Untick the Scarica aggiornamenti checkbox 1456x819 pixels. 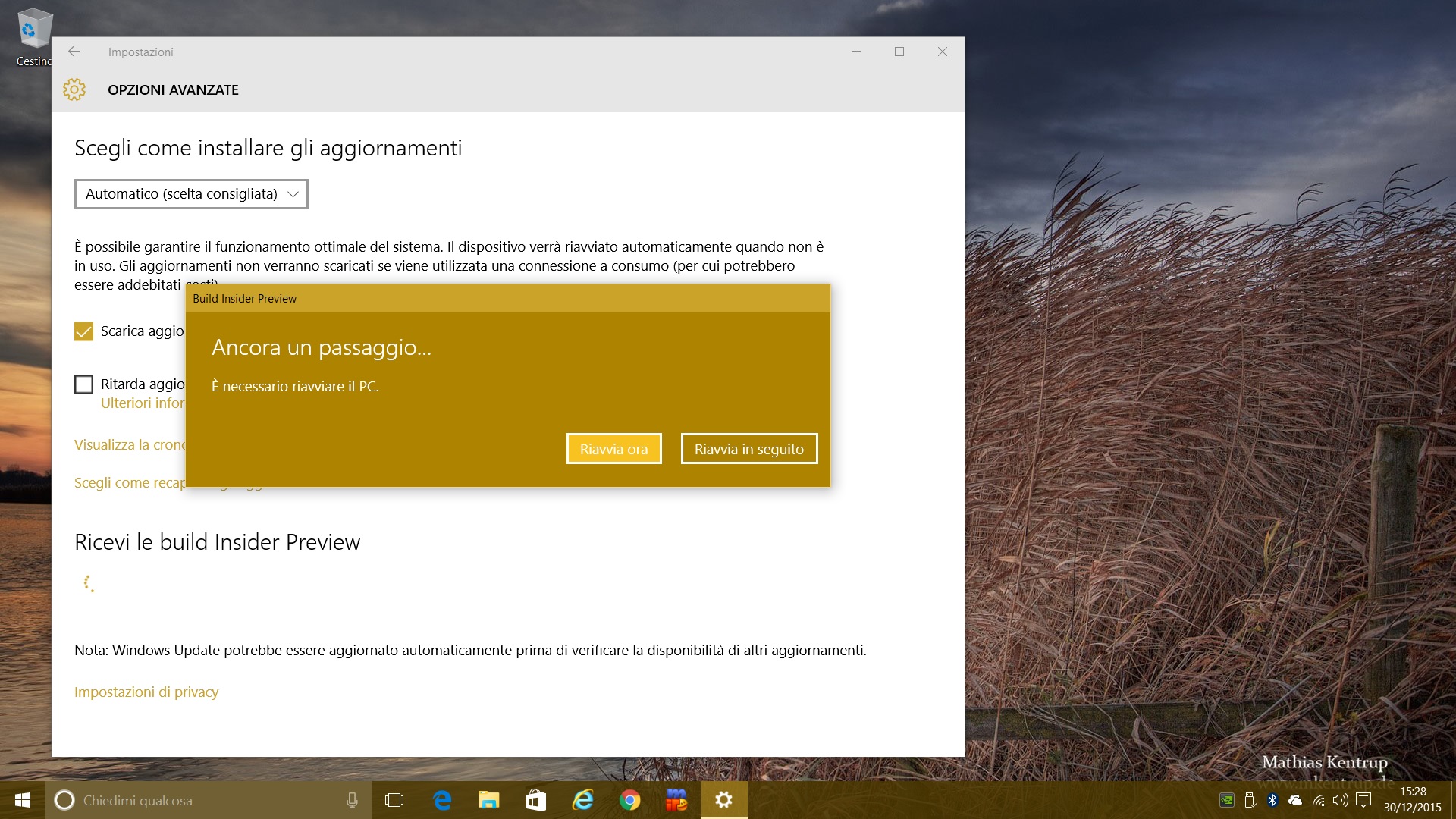point(83,331)
